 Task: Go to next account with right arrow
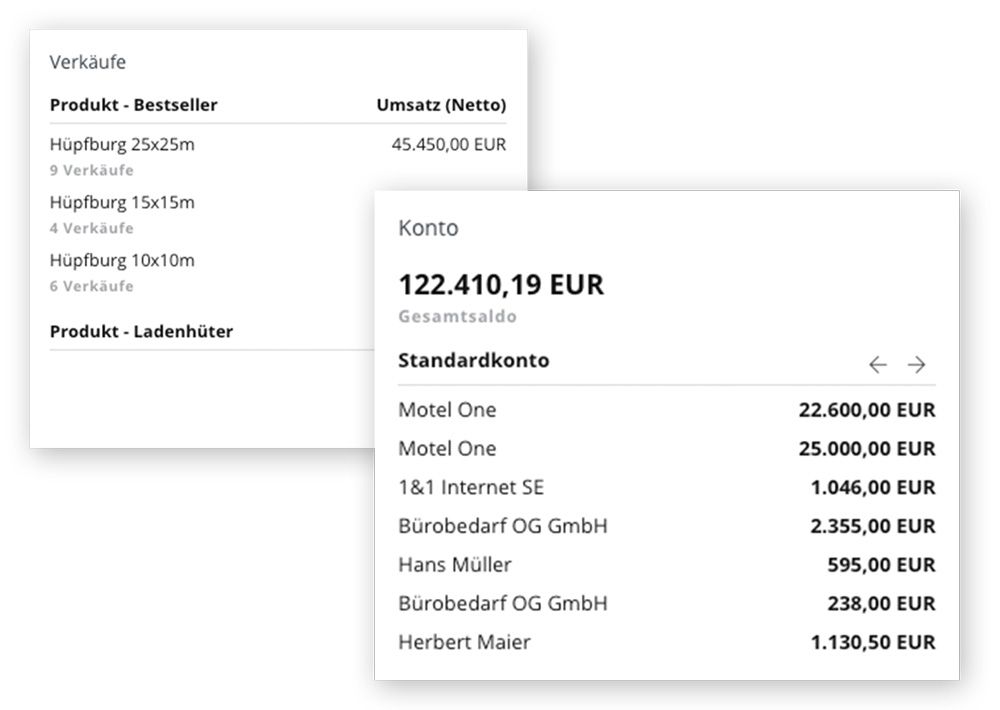[x=916, y=364]
